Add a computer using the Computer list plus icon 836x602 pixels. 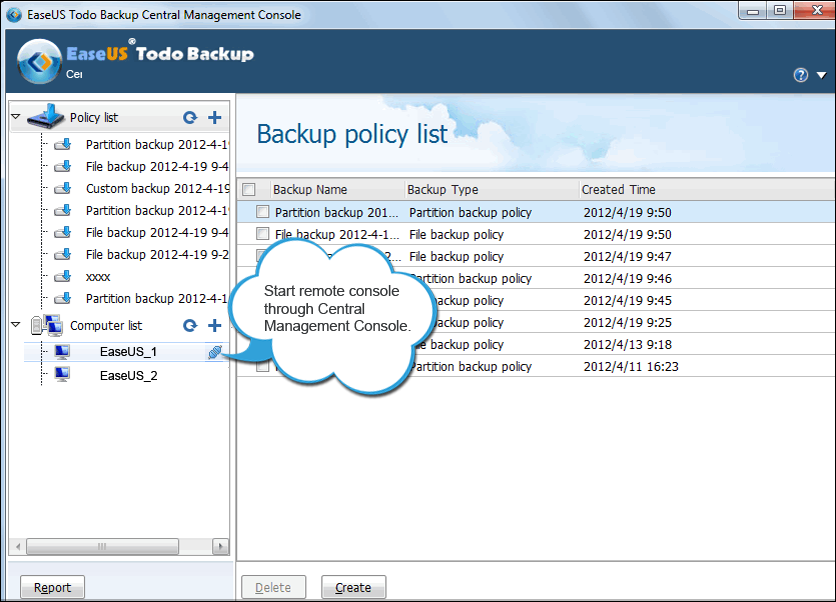(214, 326)
